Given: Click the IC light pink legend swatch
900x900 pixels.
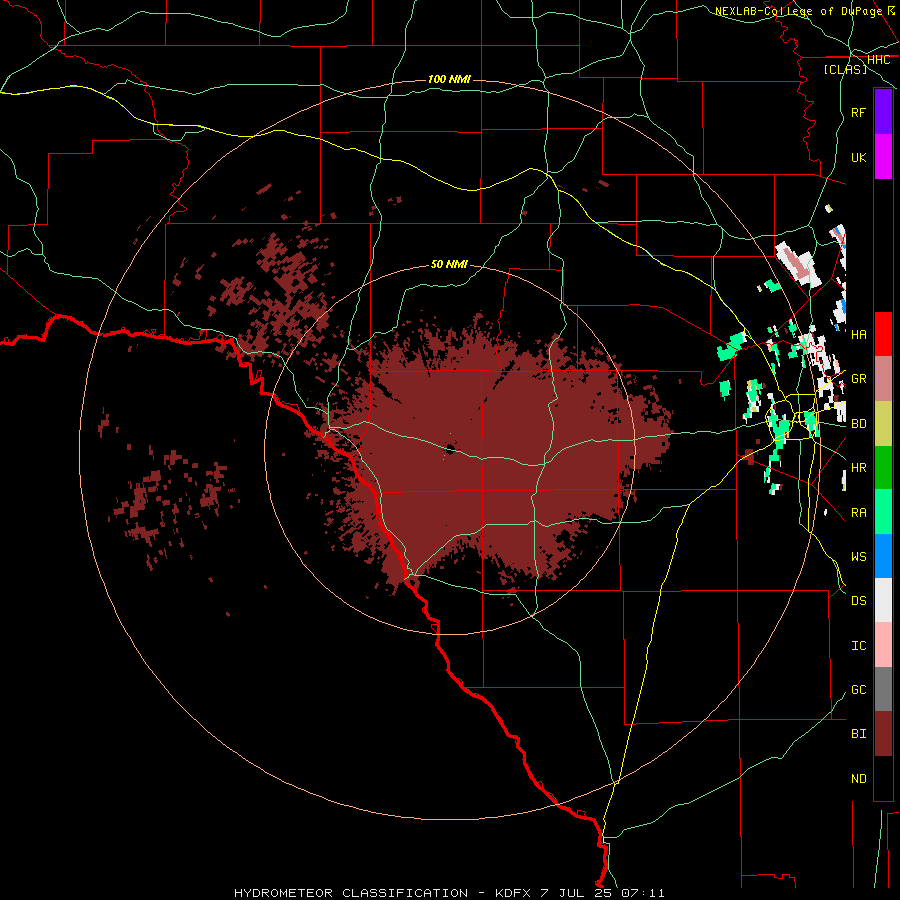Looking at the screenshot, I should [883, 645].
